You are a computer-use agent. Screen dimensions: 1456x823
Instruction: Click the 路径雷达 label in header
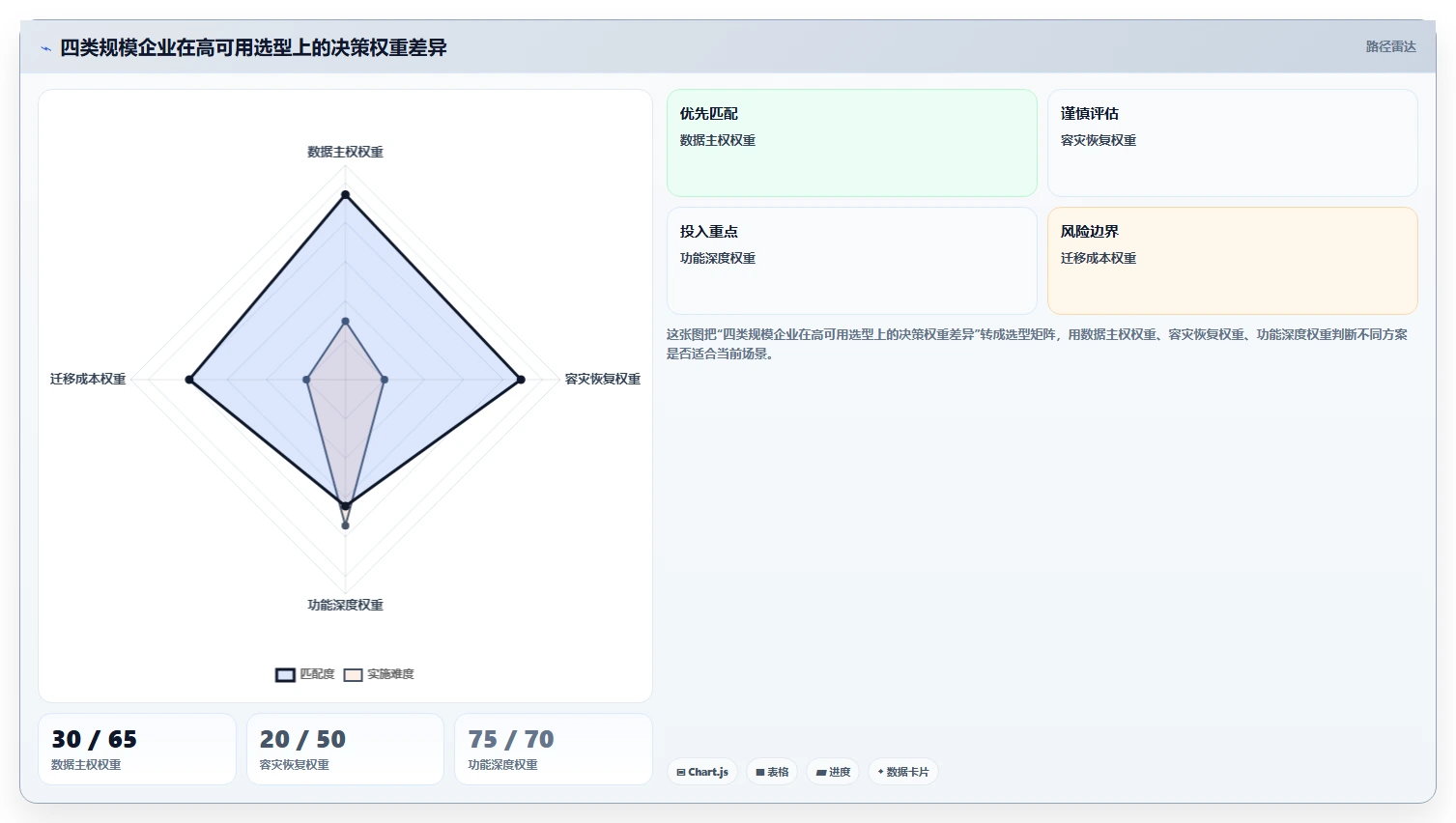tap(1390, 46)
